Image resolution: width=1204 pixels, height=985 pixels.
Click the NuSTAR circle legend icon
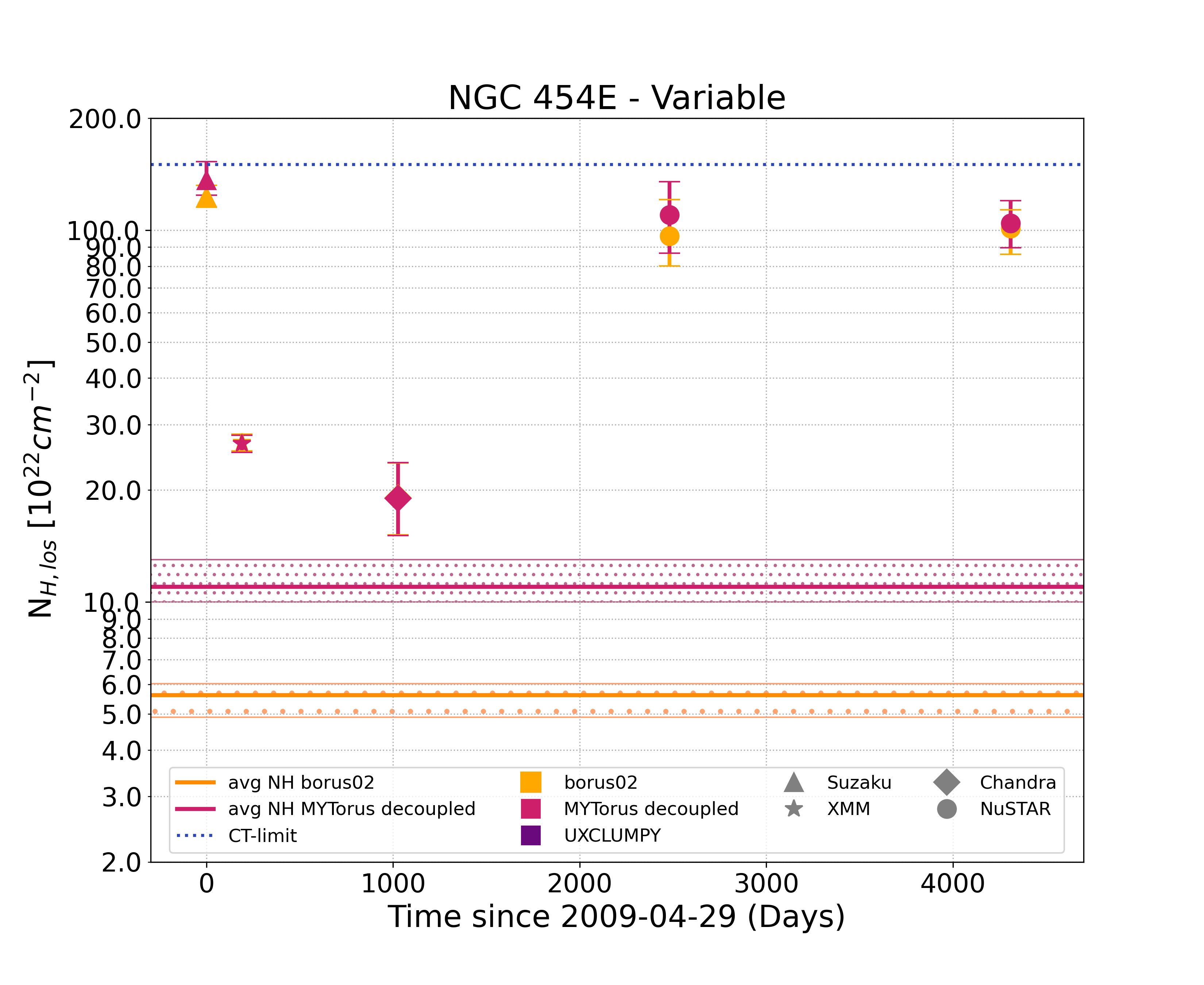coord(946,808)
